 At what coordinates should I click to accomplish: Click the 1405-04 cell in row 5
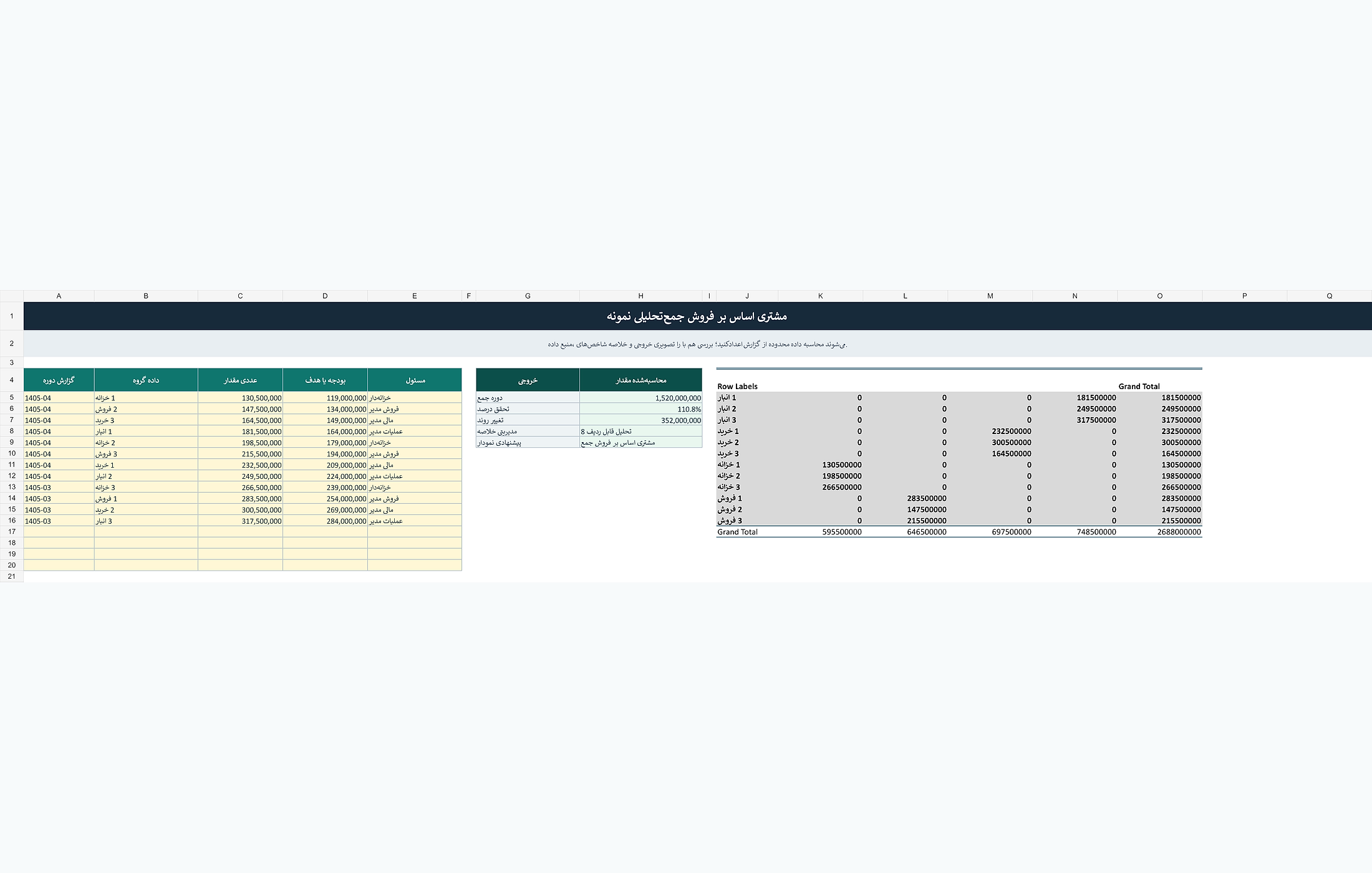[59, 398]
